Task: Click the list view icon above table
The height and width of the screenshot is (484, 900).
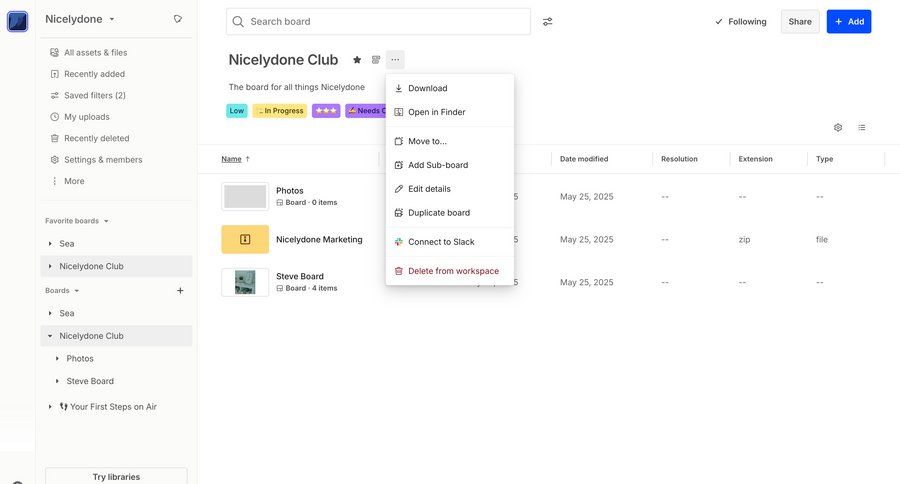Action: coord(862,128)
